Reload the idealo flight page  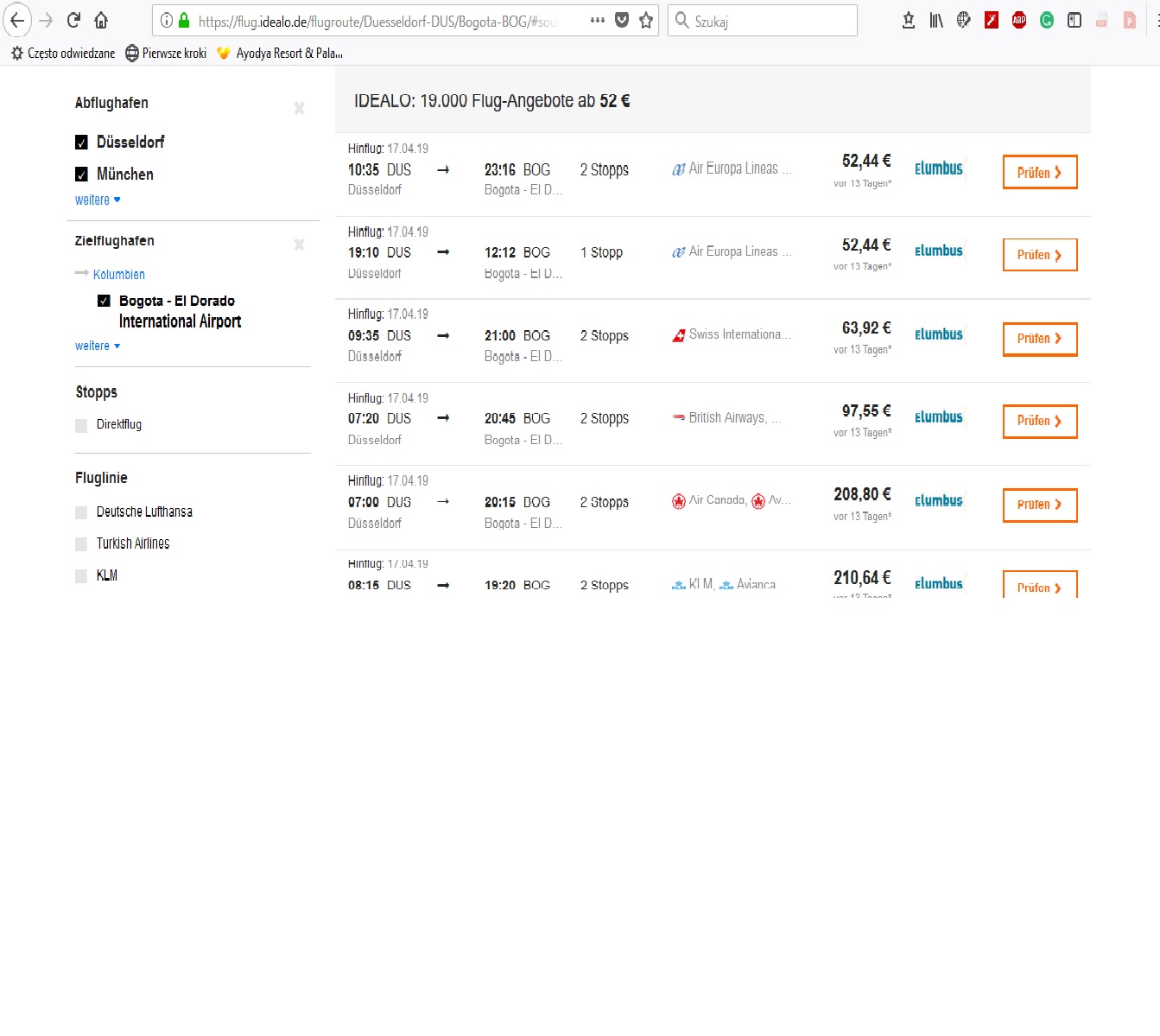74,21
